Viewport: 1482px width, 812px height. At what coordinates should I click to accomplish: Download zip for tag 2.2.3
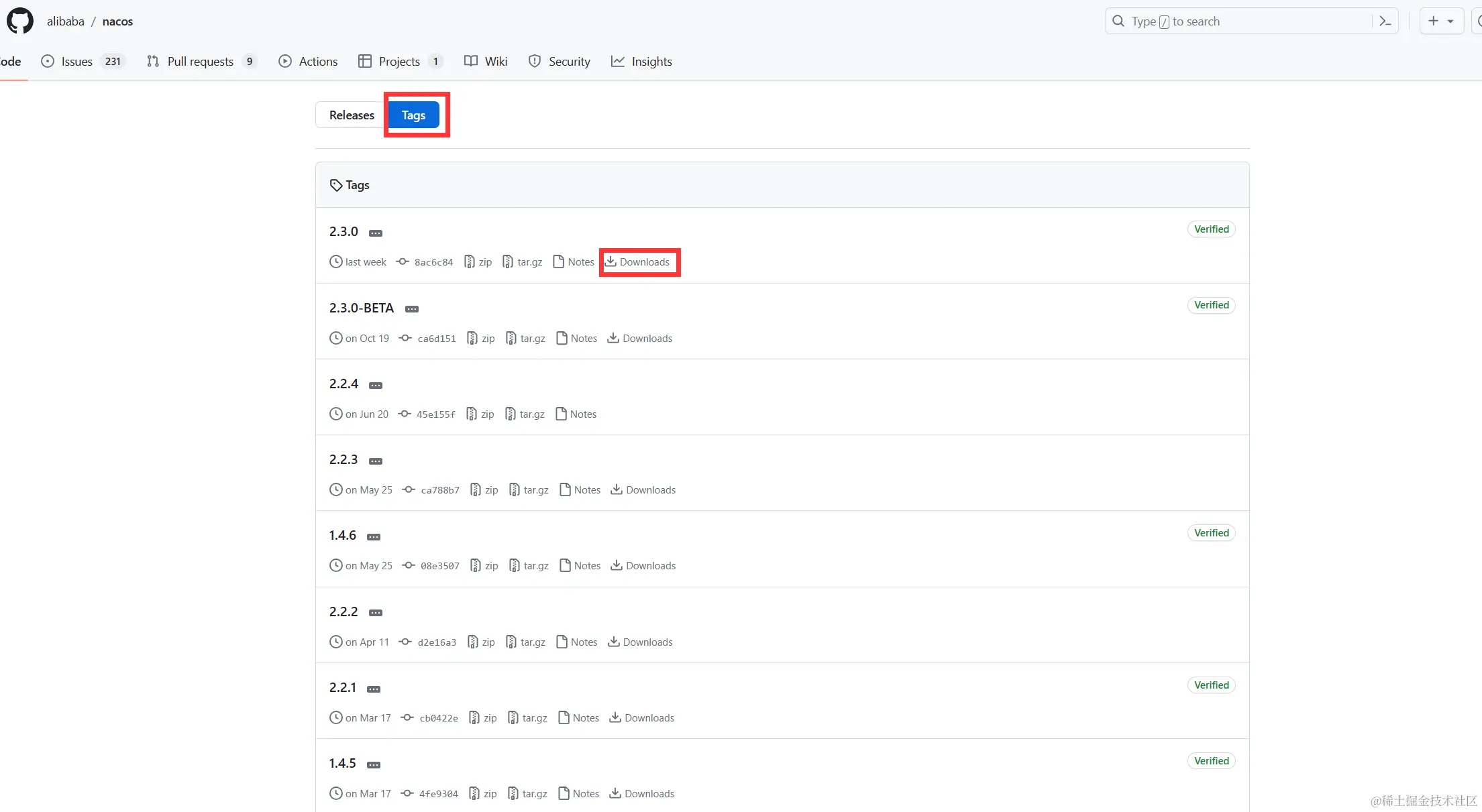tap(484, 490)
